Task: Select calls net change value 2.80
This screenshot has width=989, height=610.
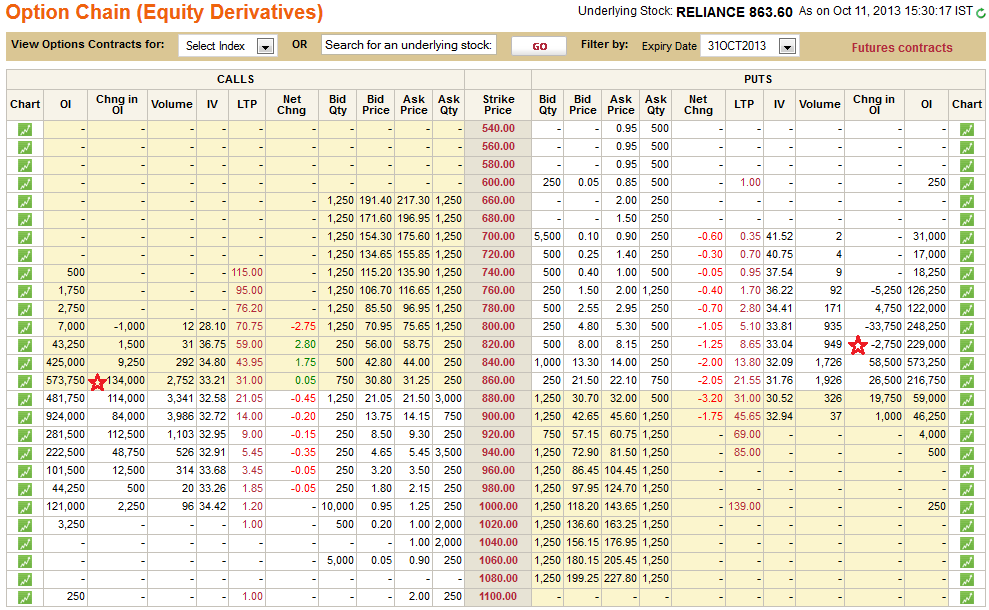Action: point(305,344)
